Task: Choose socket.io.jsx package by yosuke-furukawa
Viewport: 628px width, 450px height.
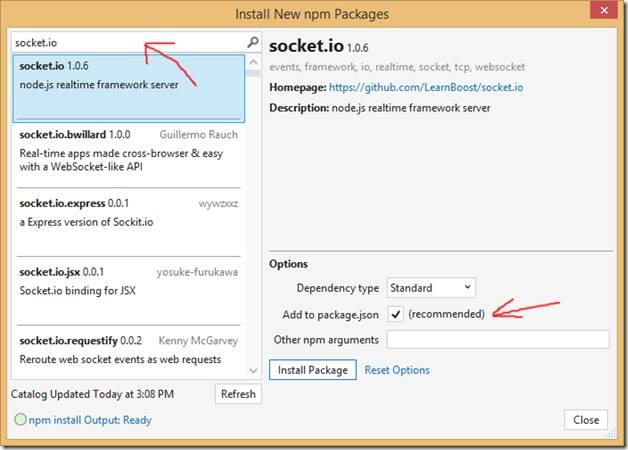Action: pyautogui.click(x=129, y=291)
